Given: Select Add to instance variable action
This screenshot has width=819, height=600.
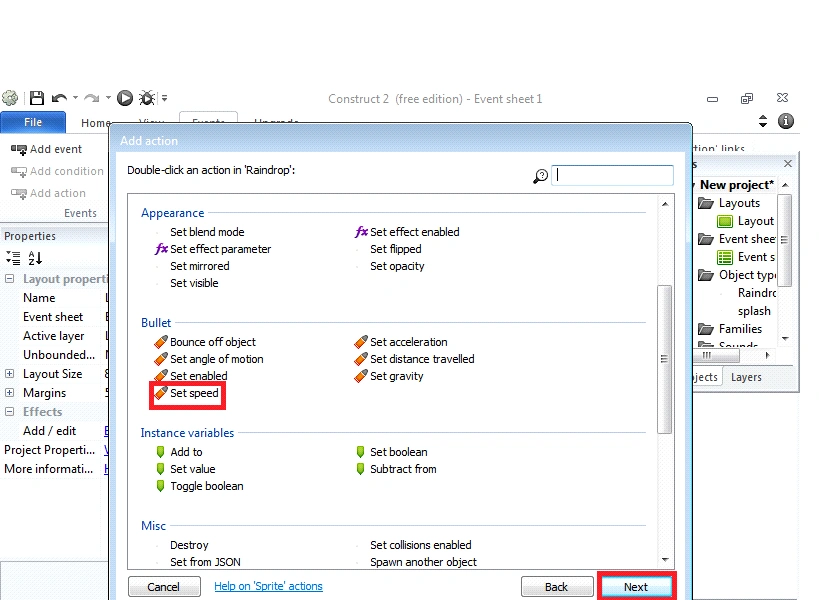Looking at the screenshot, I should (x=179, y=452).
